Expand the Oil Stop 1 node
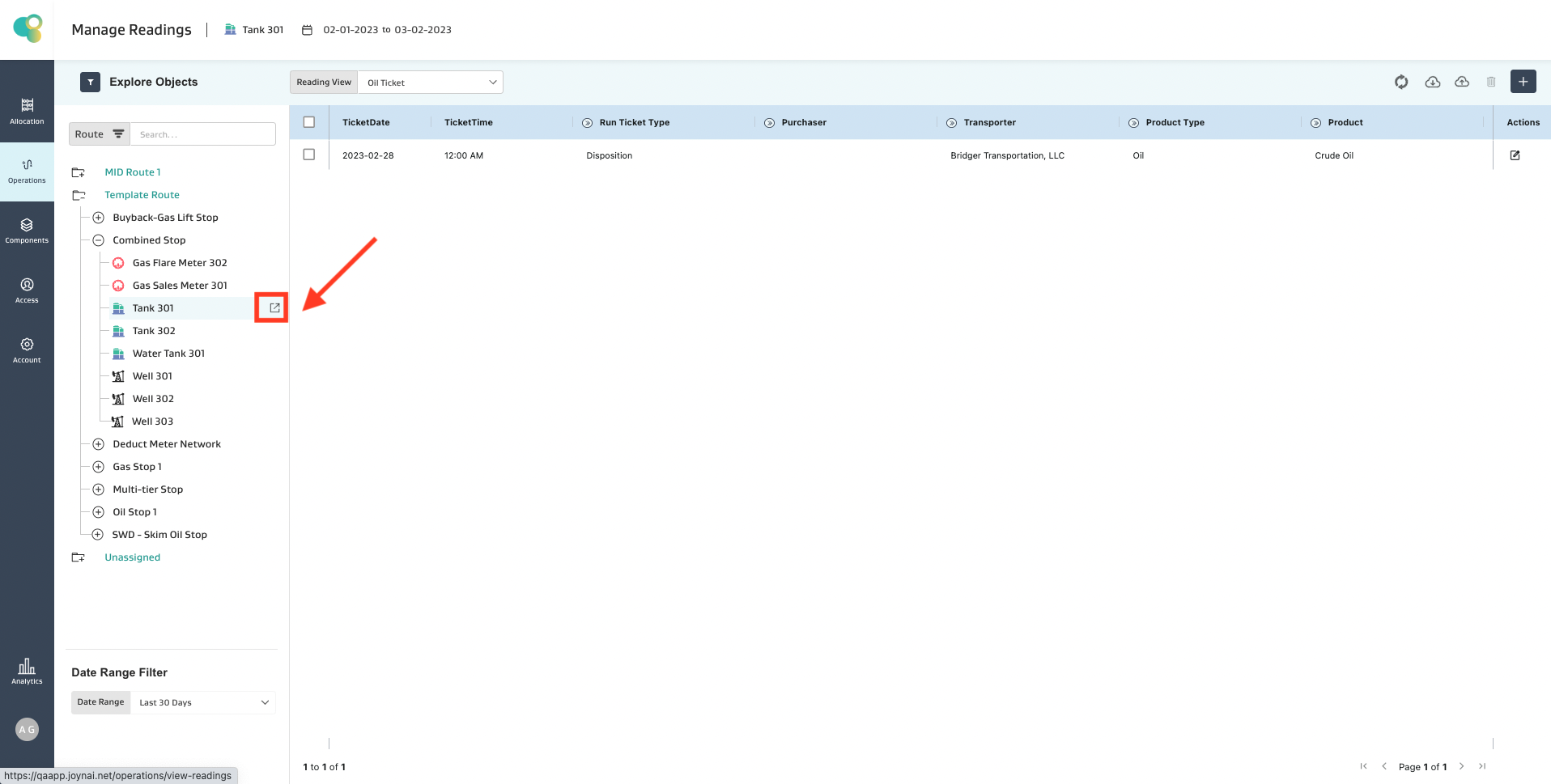Viewport: 1551px width, 784px height. tap(98, 512)
